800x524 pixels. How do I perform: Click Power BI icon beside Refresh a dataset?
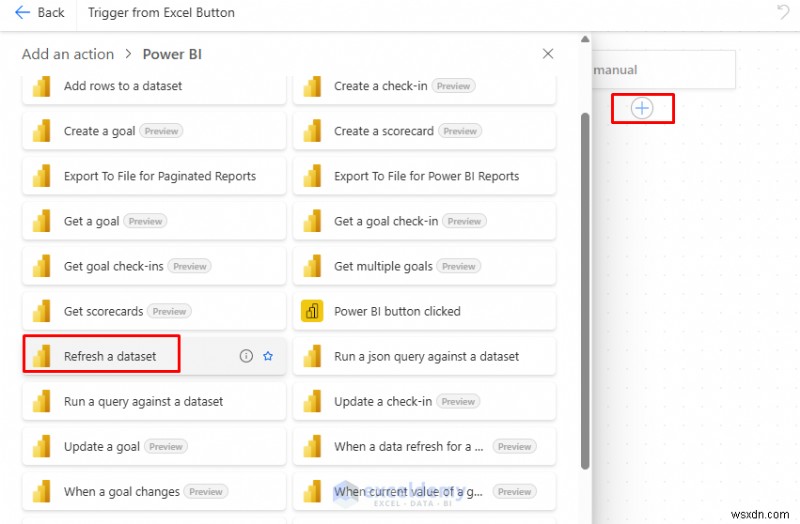pos(42,356)
